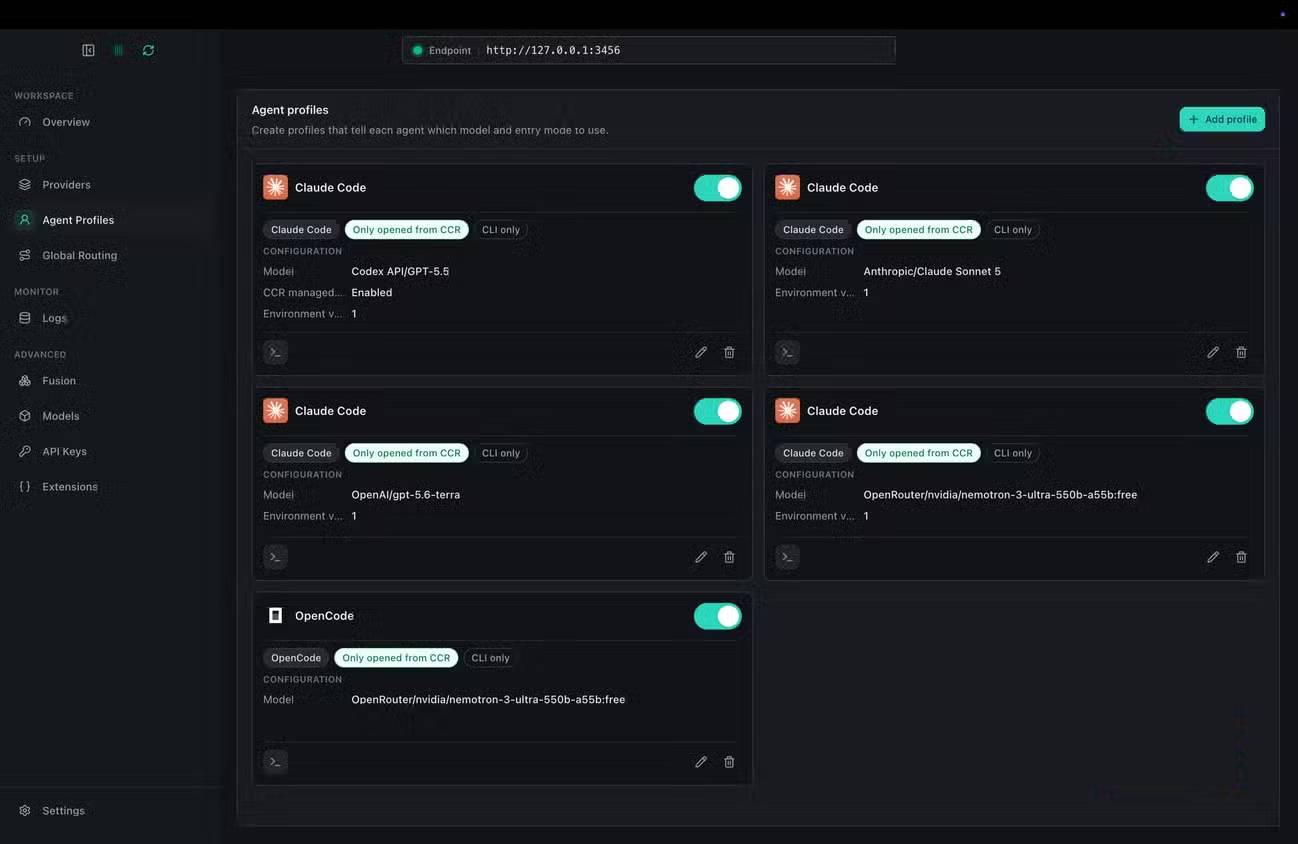This screenshot has height=844, width=1298.
Task: Edit the OpenCode profile
Action: point(701,762)
